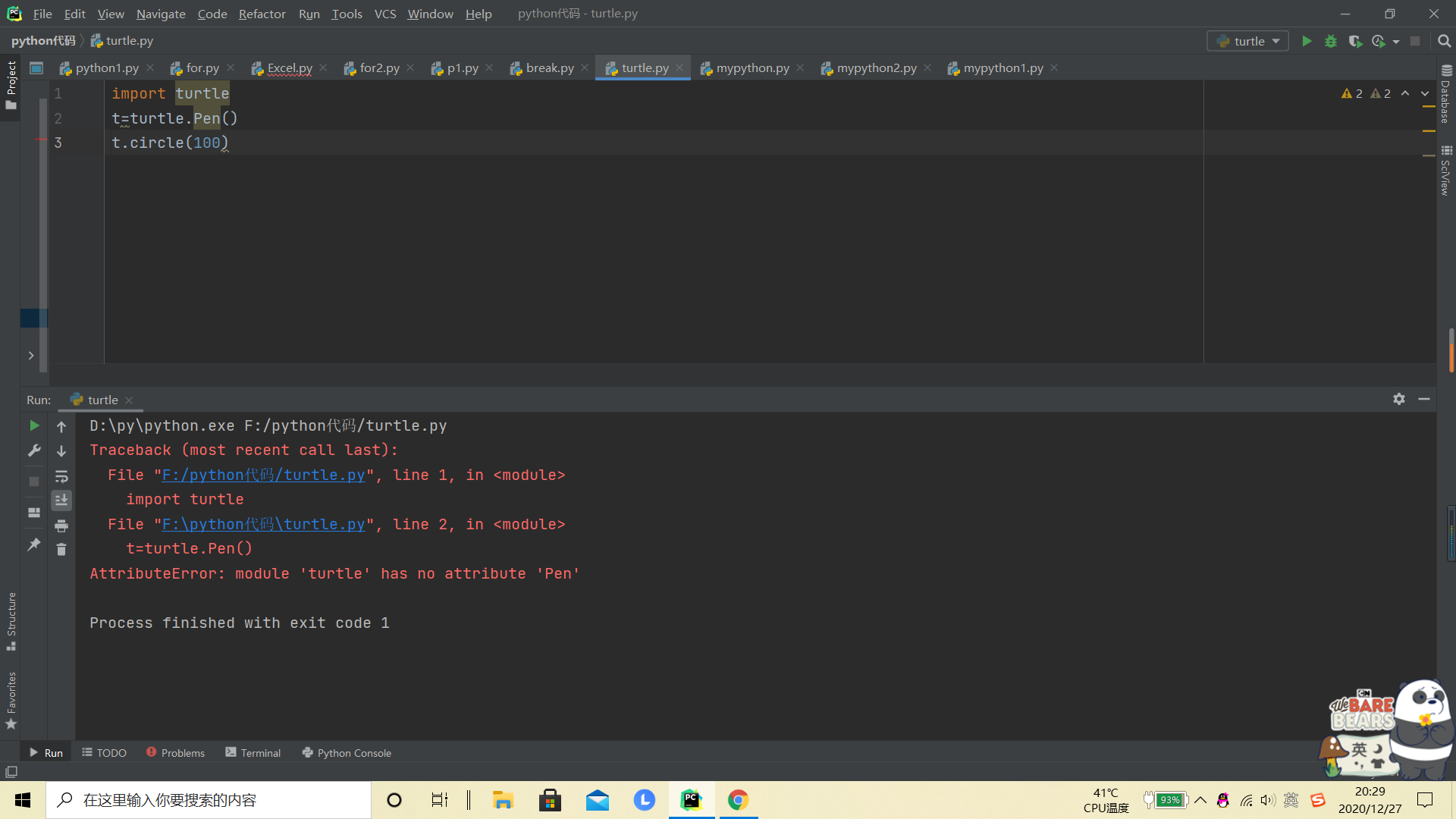Image resolution: width=1456 pixels, height=819 pixels.
Task: Place cursor at end of t.circle(100) line
Action: [230, 143]
